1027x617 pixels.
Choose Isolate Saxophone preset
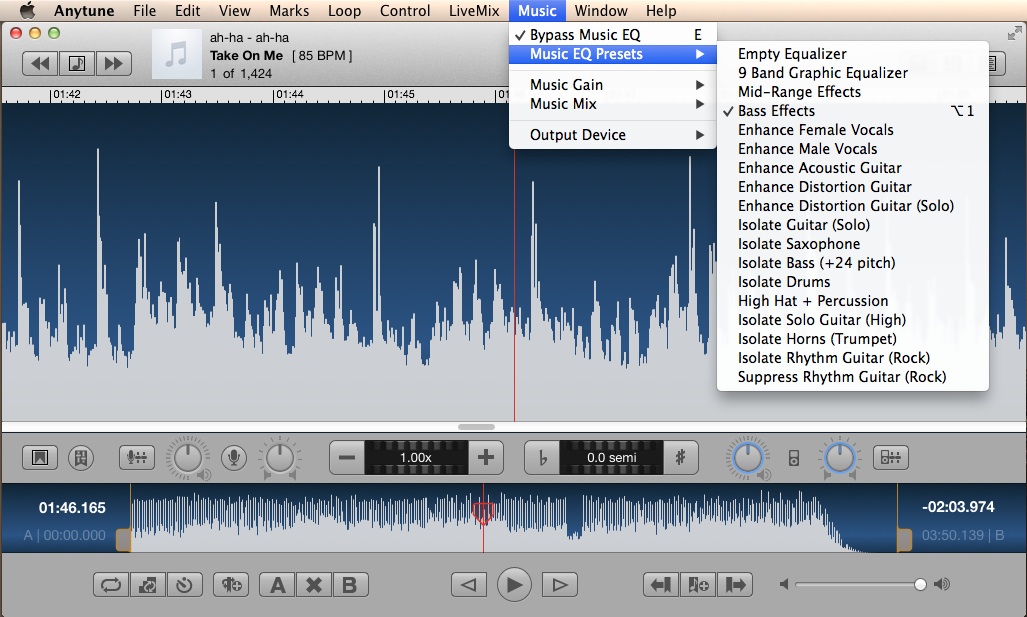853,244
